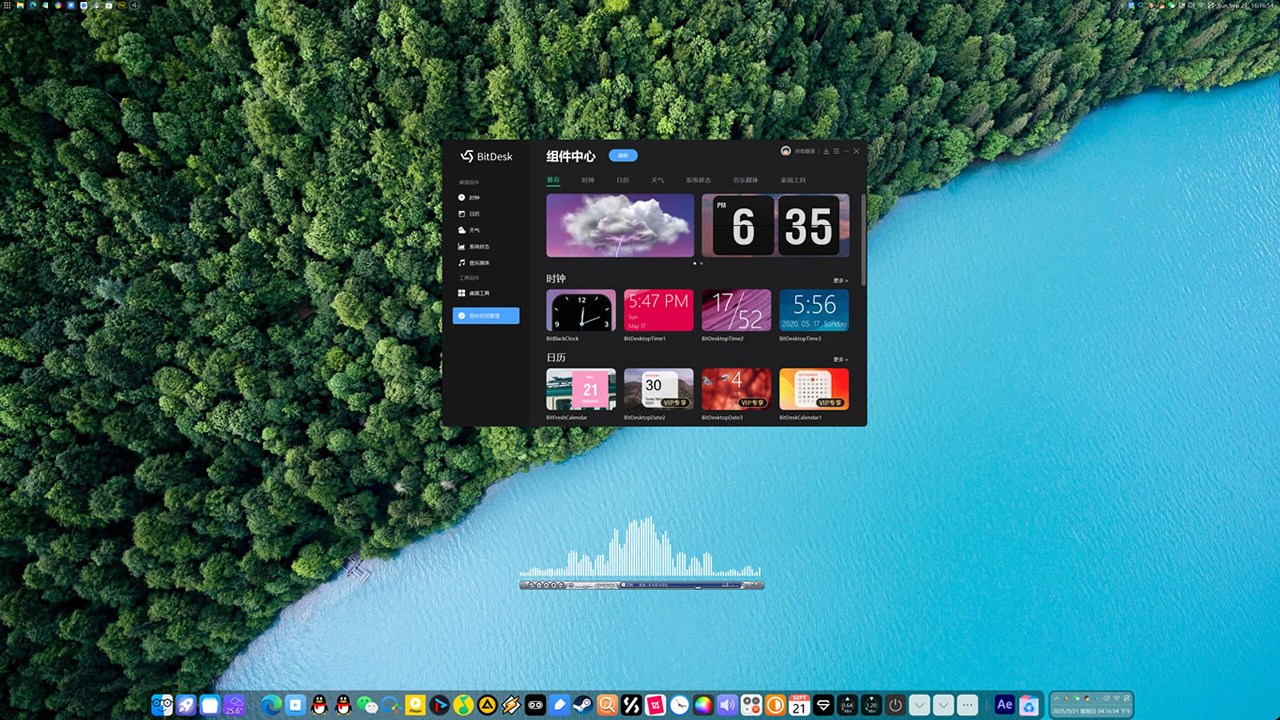The height and width of the screenshot is (720, 1280).
Task: Expand hidden system tray icons chevron
Action: [1057, 698]
